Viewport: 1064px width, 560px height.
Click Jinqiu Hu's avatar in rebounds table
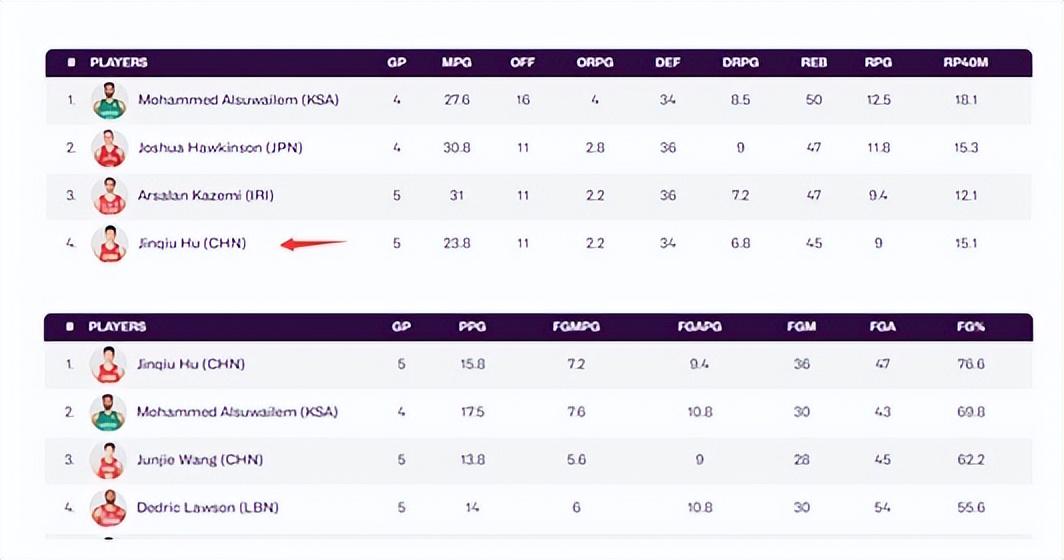[110, 243]
